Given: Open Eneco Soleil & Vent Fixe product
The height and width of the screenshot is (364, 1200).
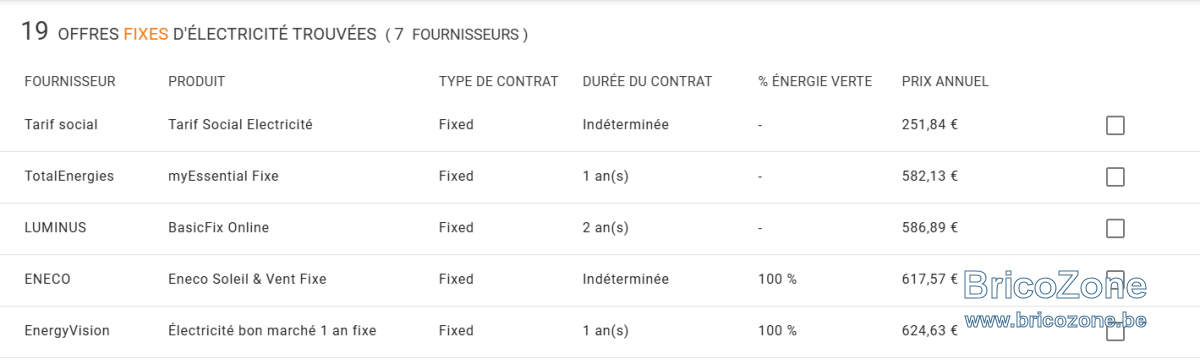Looking at the screenshot, I should point(247,279).
